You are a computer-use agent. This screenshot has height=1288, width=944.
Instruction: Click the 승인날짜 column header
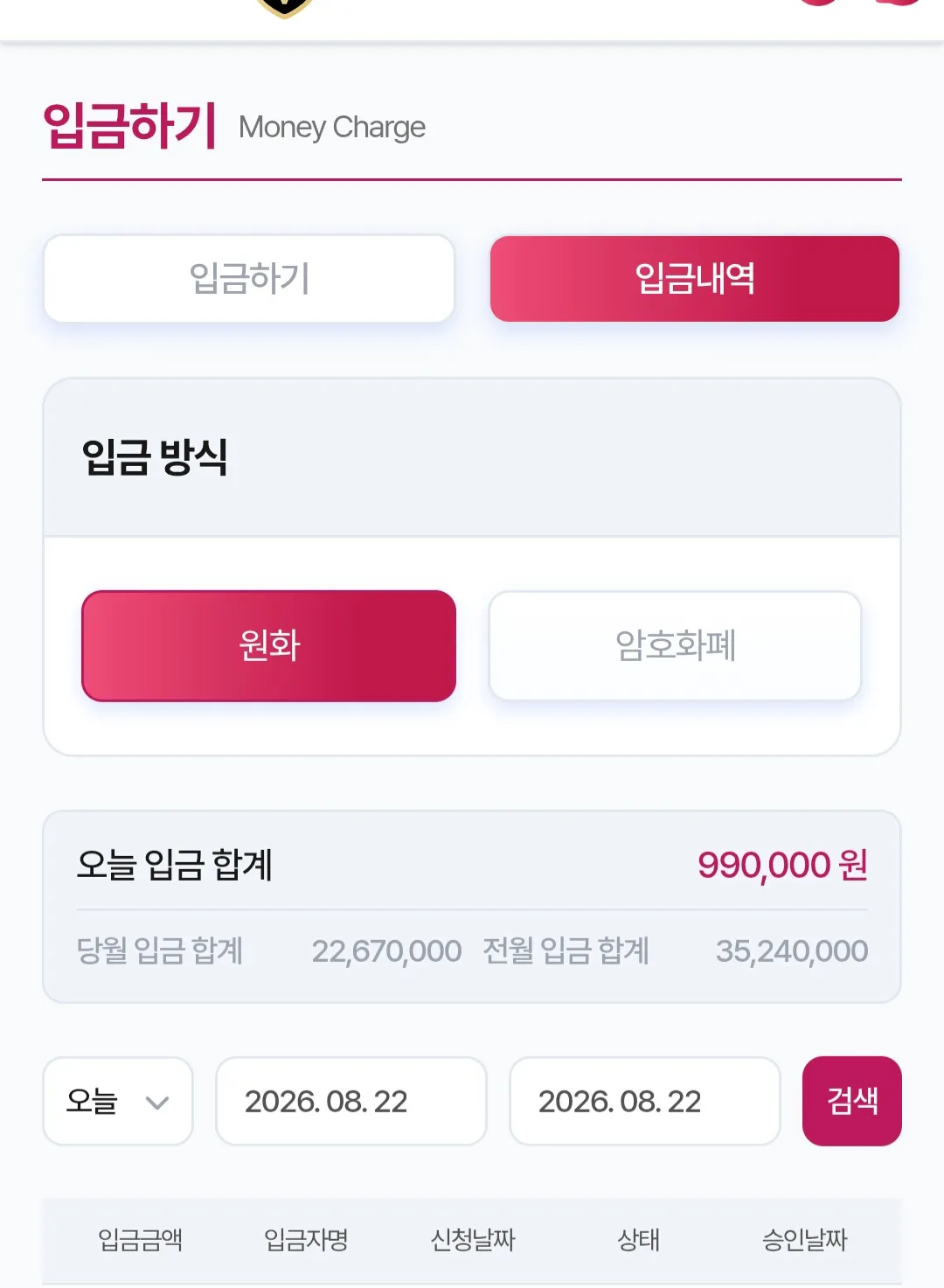click(805, 1239)
